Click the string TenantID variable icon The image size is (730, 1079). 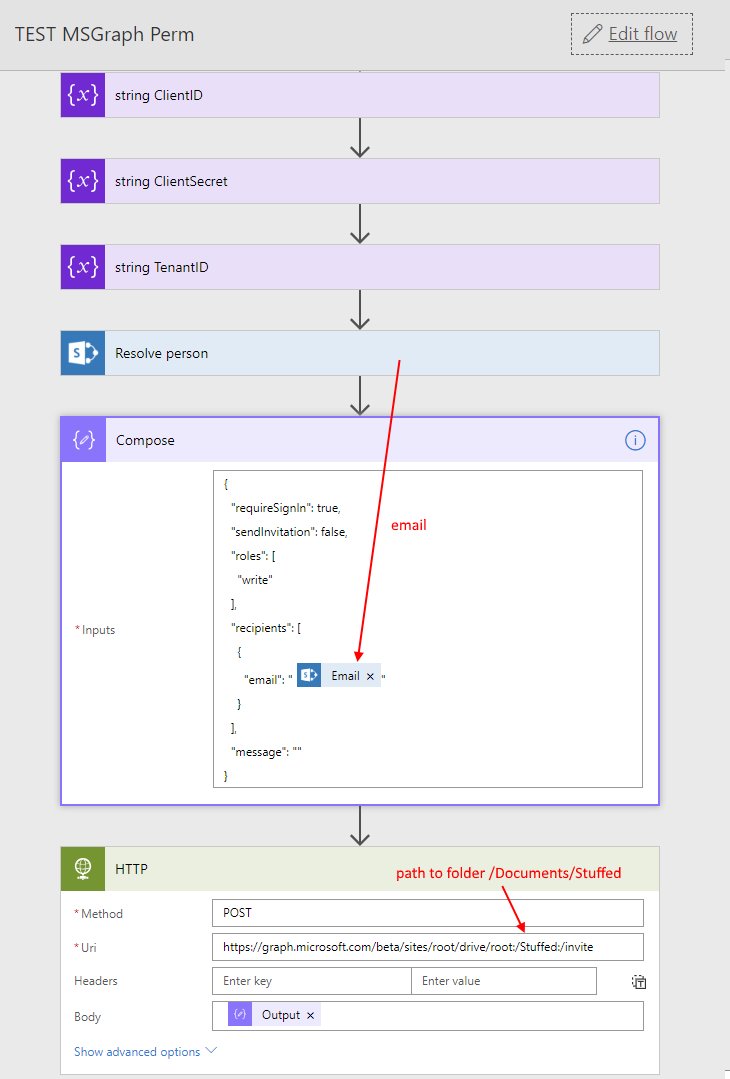point(82,267)
